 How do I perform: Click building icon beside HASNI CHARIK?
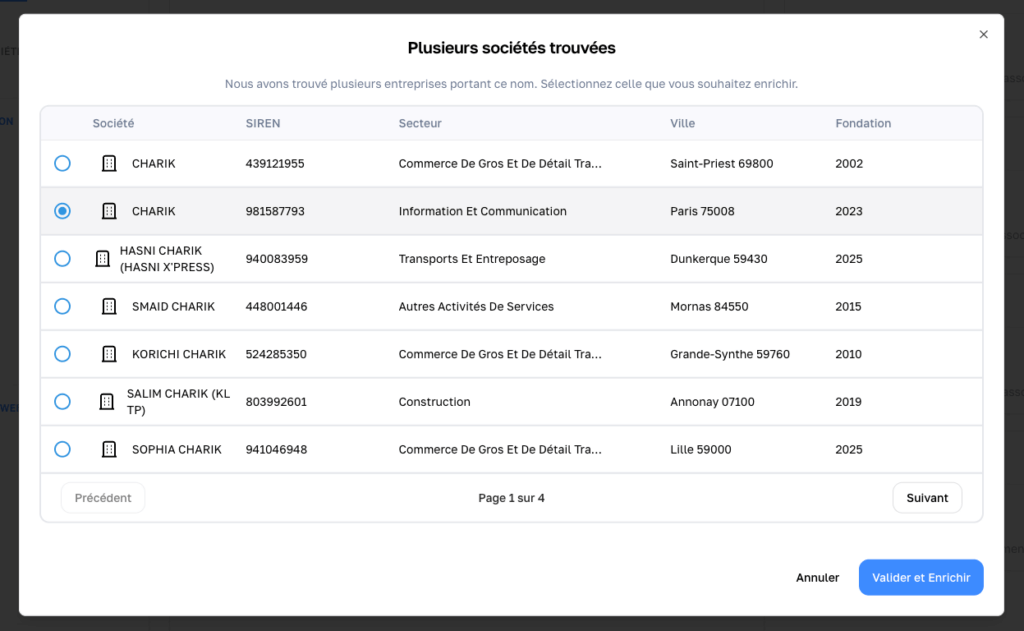pos(102,259)
